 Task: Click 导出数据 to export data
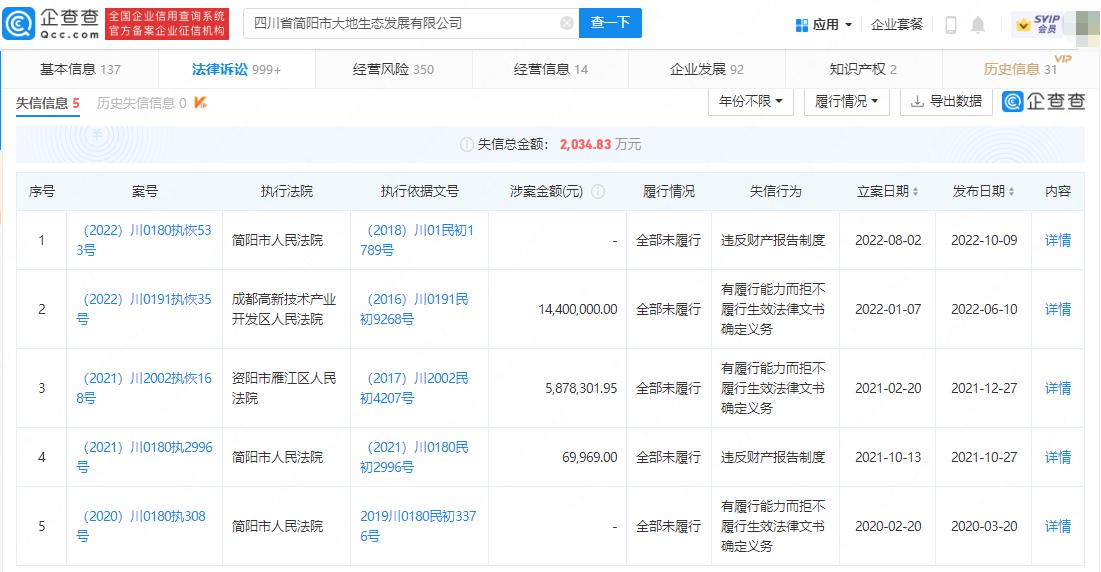click(x=946, y=102)
